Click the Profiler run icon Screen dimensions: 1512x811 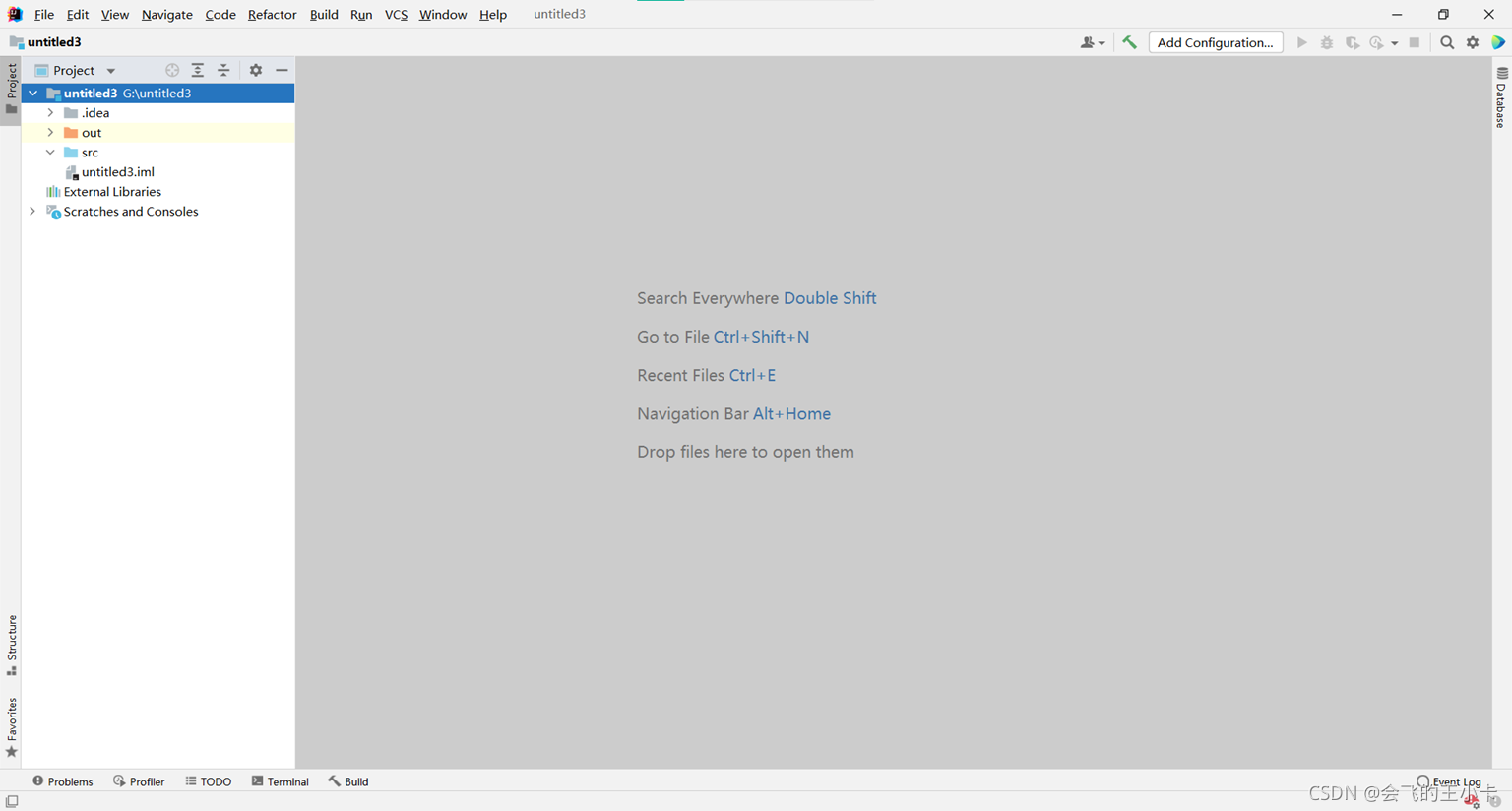click(x=1377, y=42)
